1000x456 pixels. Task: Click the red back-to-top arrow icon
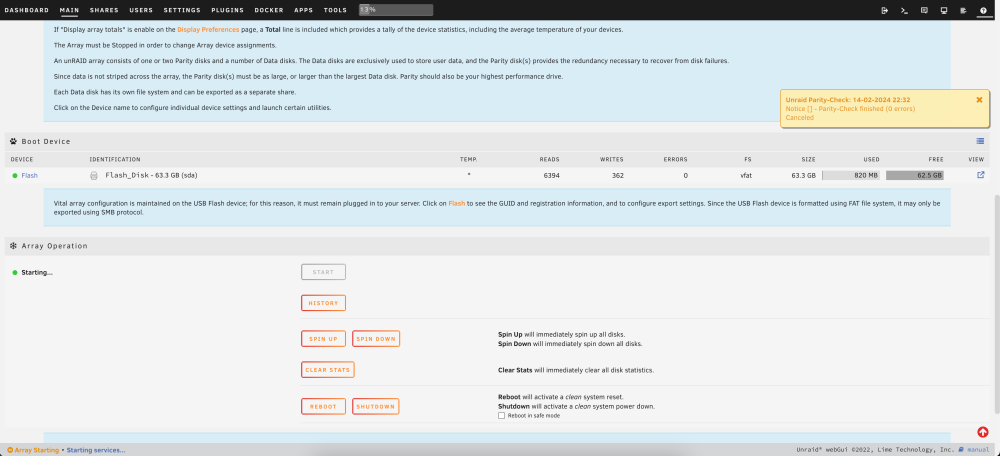983,432
